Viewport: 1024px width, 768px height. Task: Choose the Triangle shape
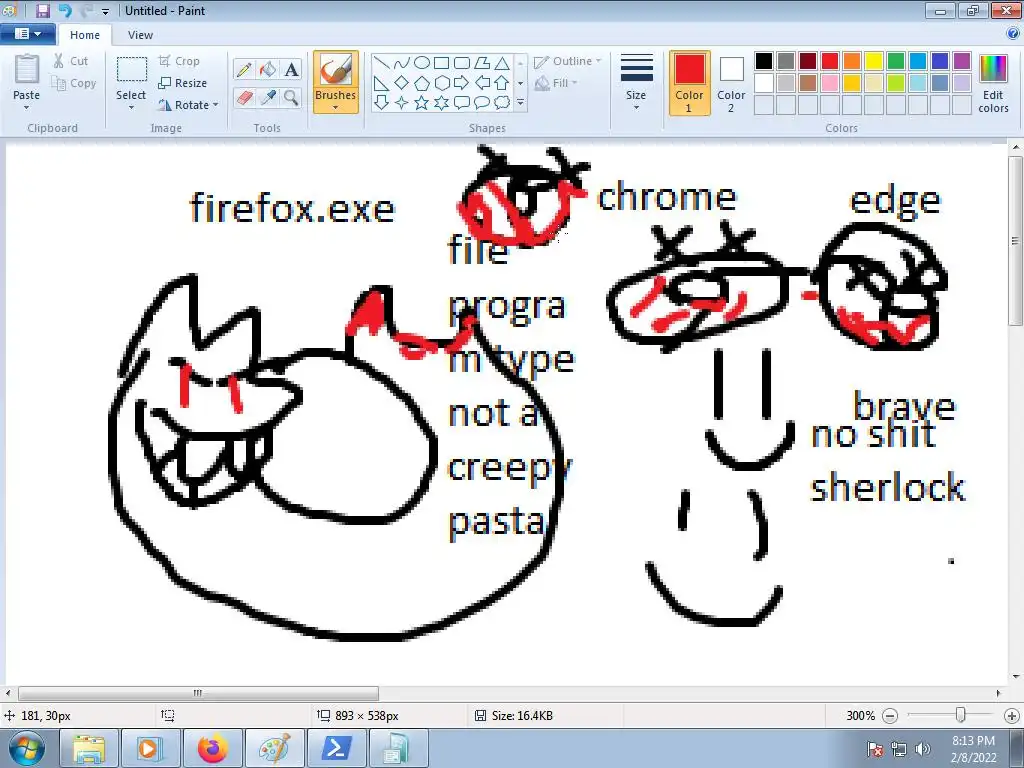(502, 63)
